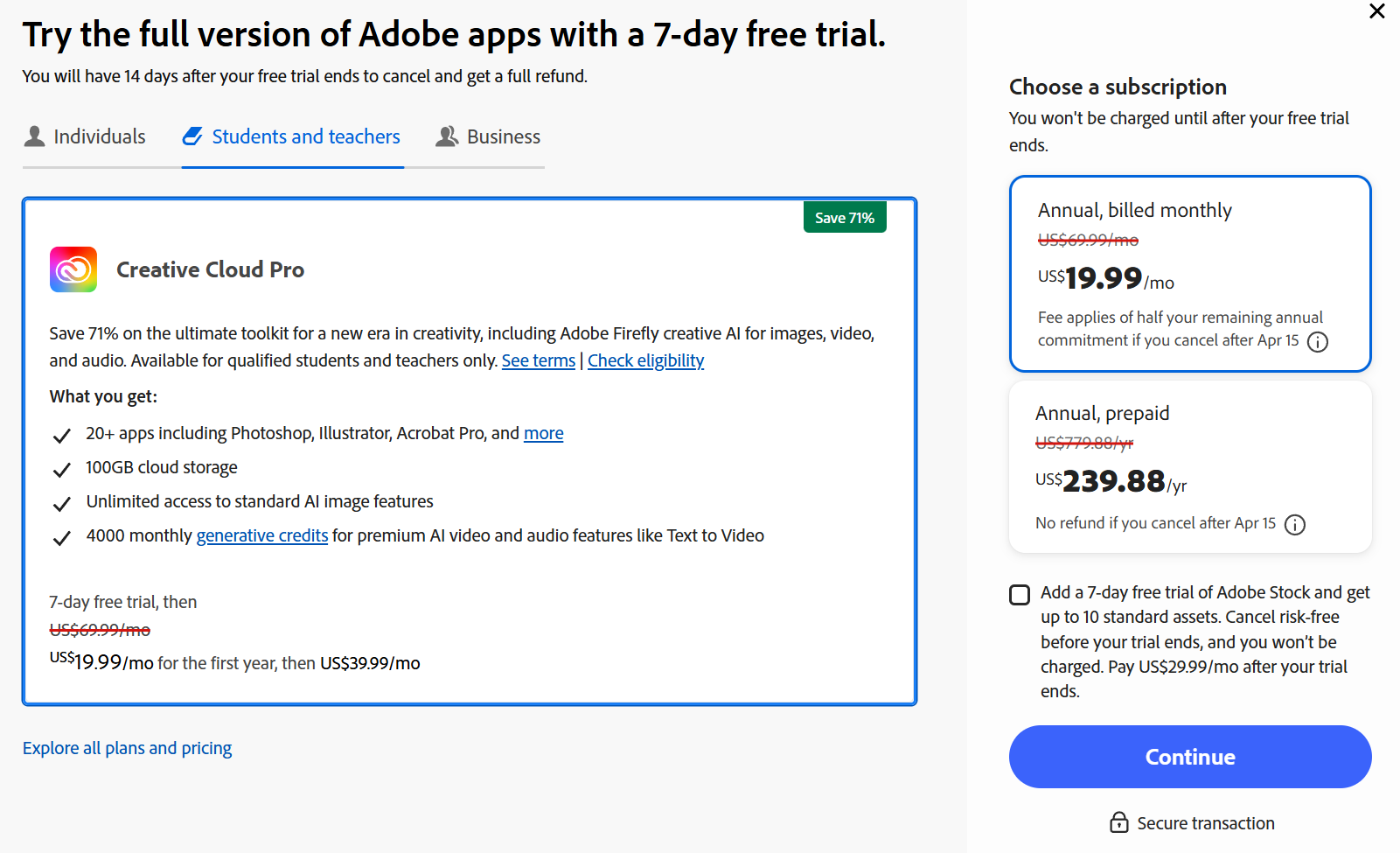Click the Save 71% badge

pos(844,218)
